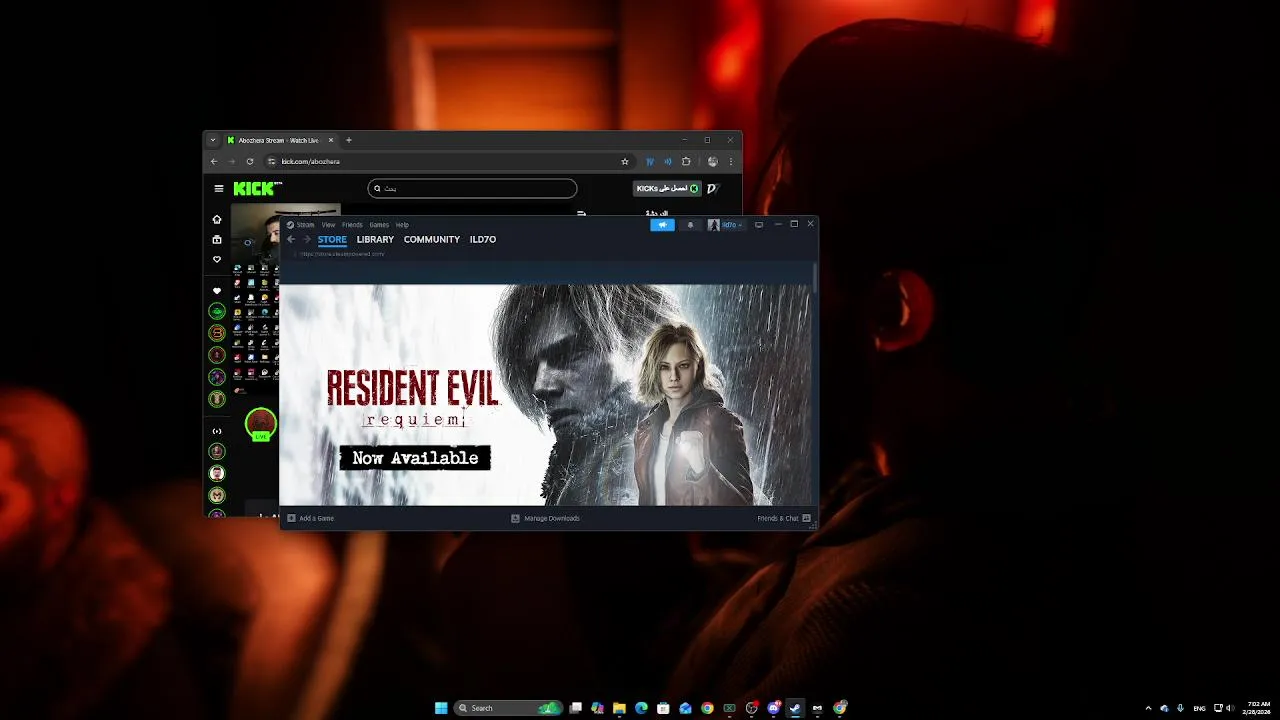Open the View menu in Steam

[x=328, y=225]
